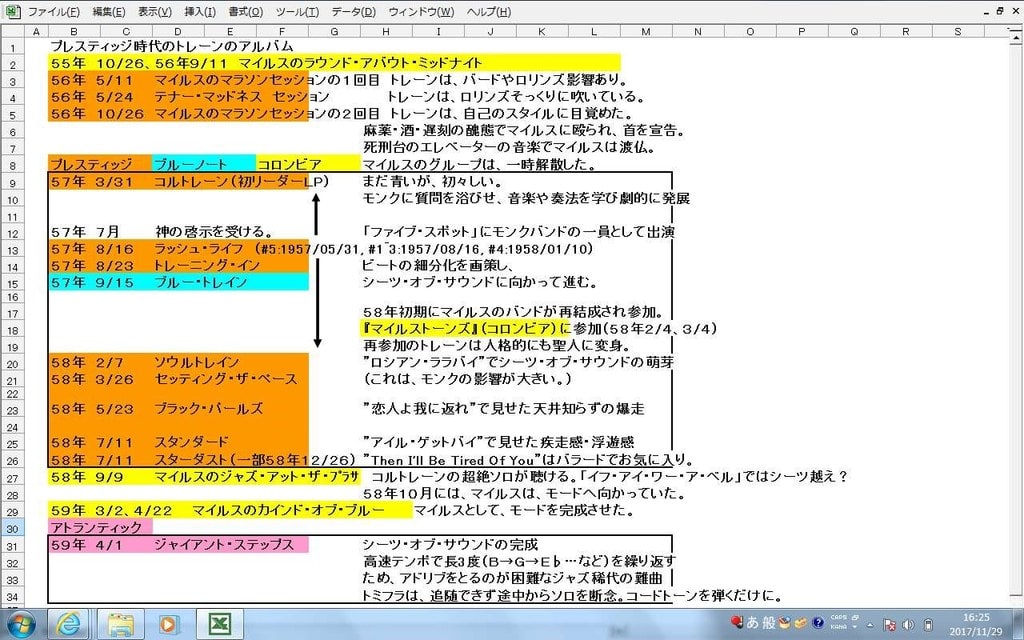Open the 表示(V) menu
This screenshot has width=1024, height=640.
click(155, 12)
